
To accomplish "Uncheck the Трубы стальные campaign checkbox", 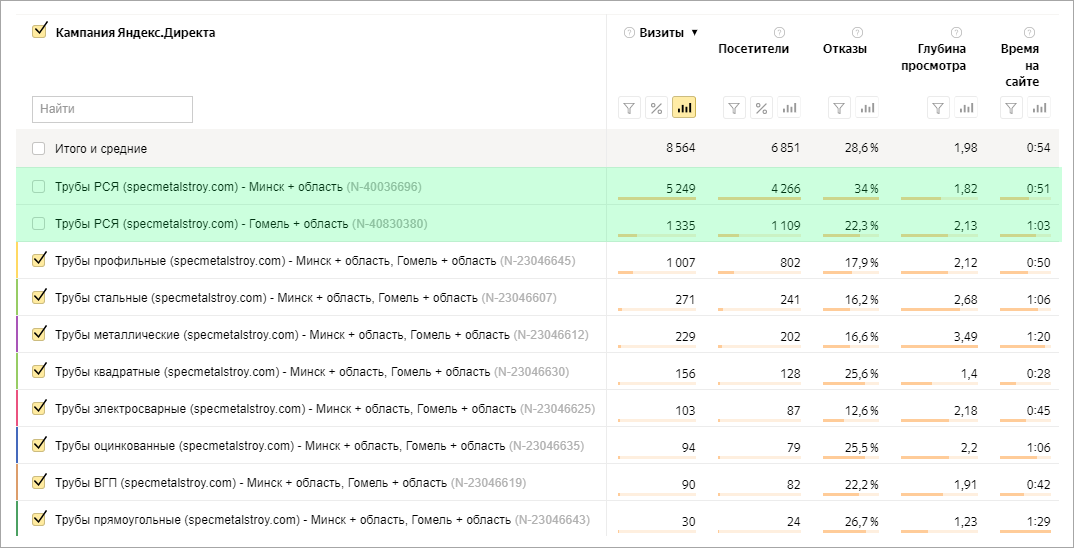I will point(40,297).
